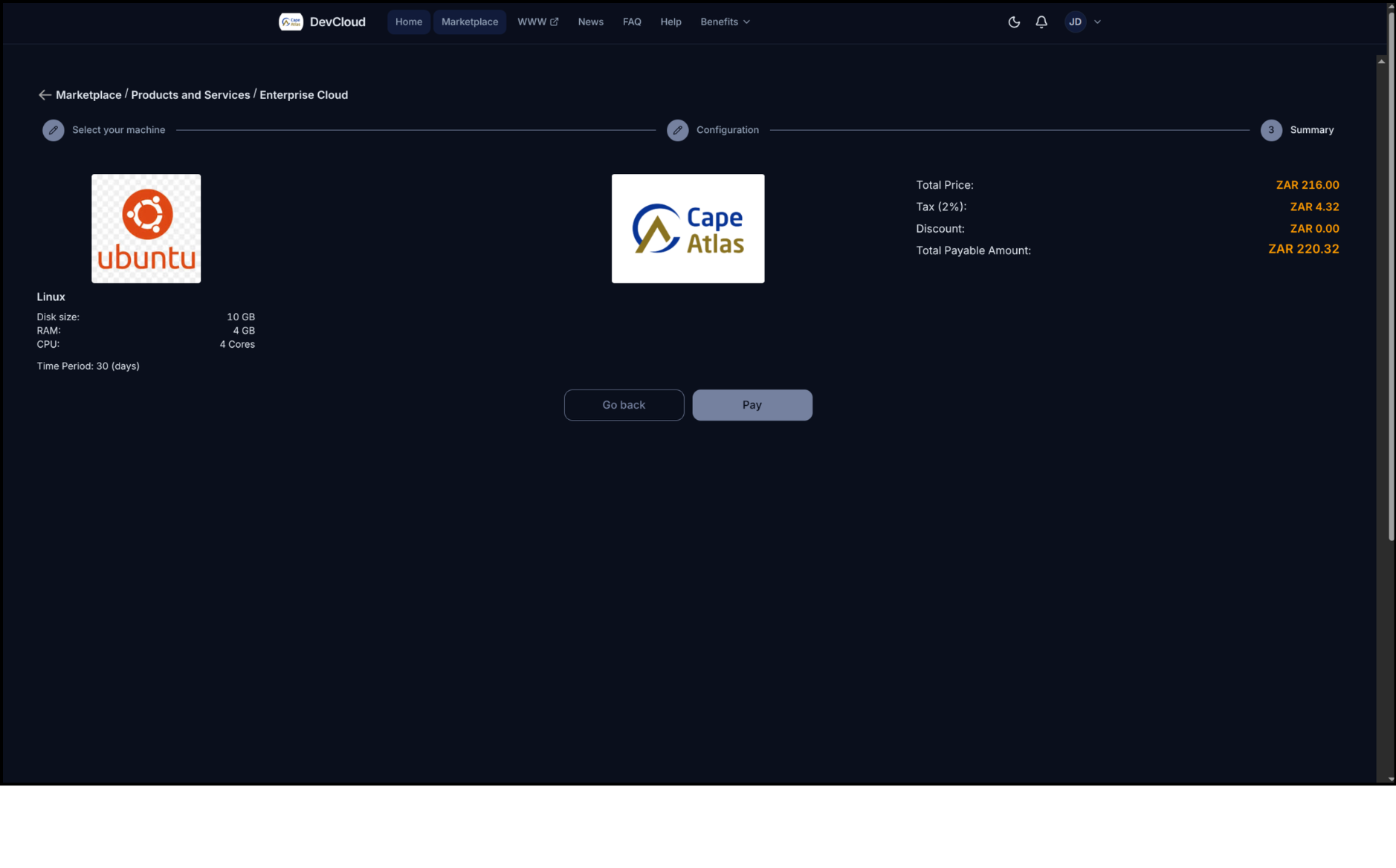Click the Total Payable Amount label

point(973,250)
